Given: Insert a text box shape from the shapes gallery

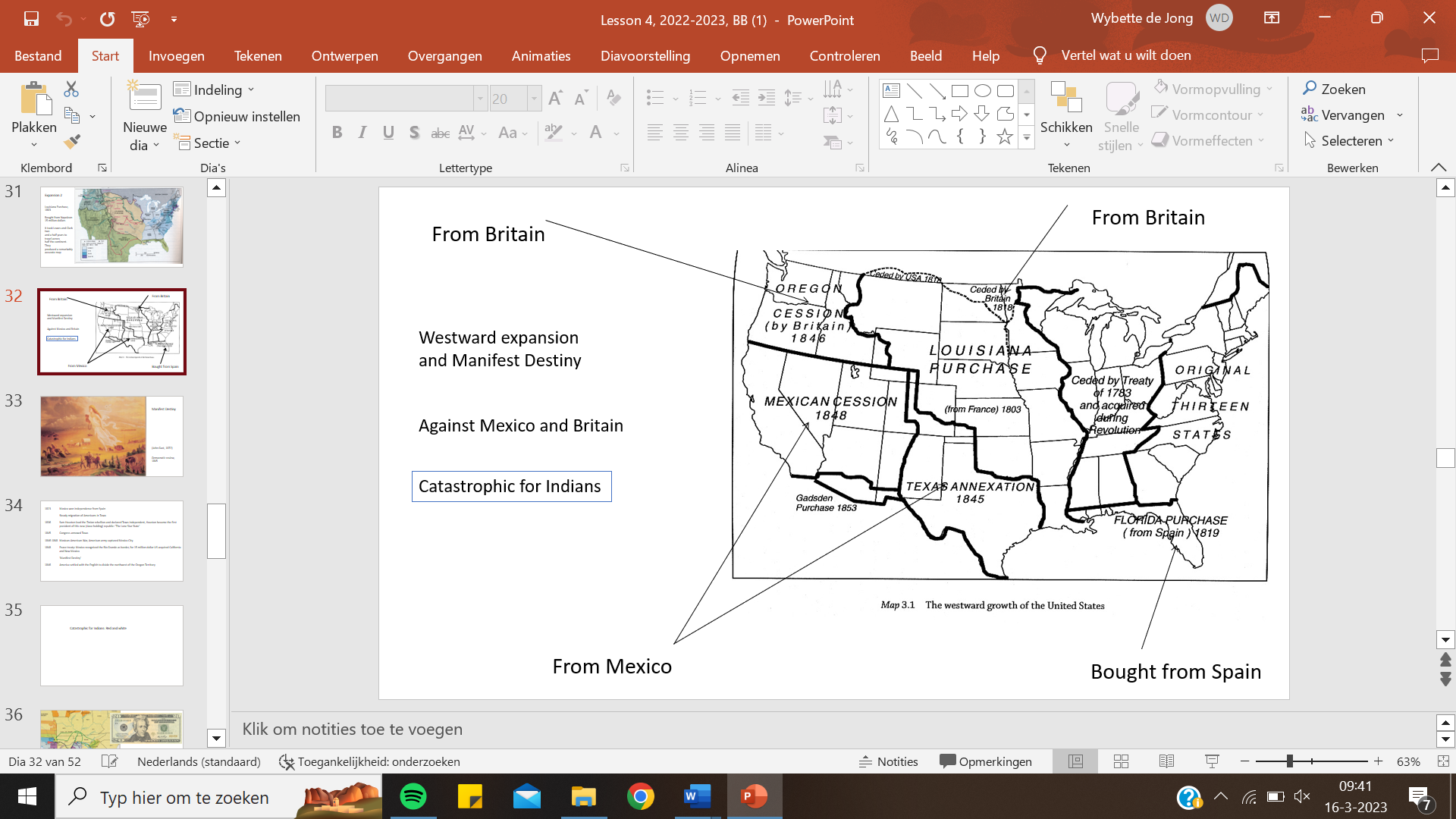Looking at the screenshot, I should tap(892, 91).
